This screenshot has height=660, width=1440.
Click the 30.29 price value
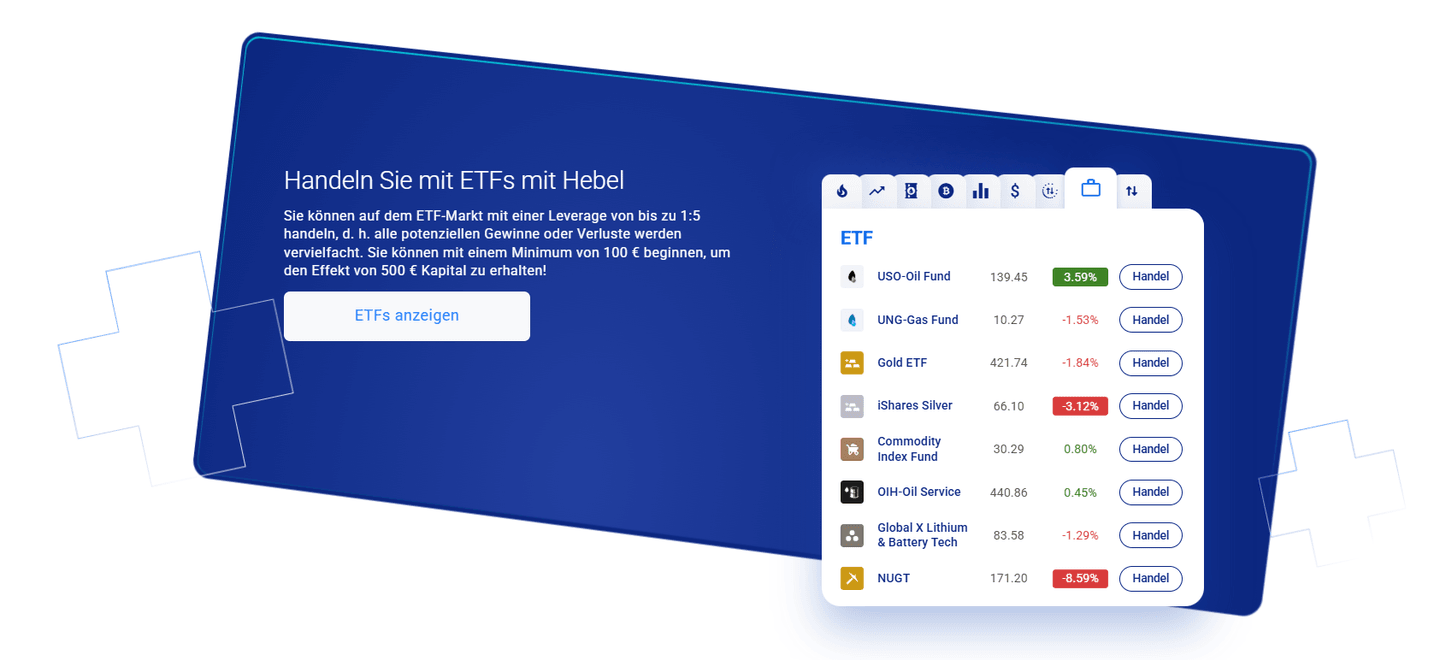click(x=1009, y=449)
